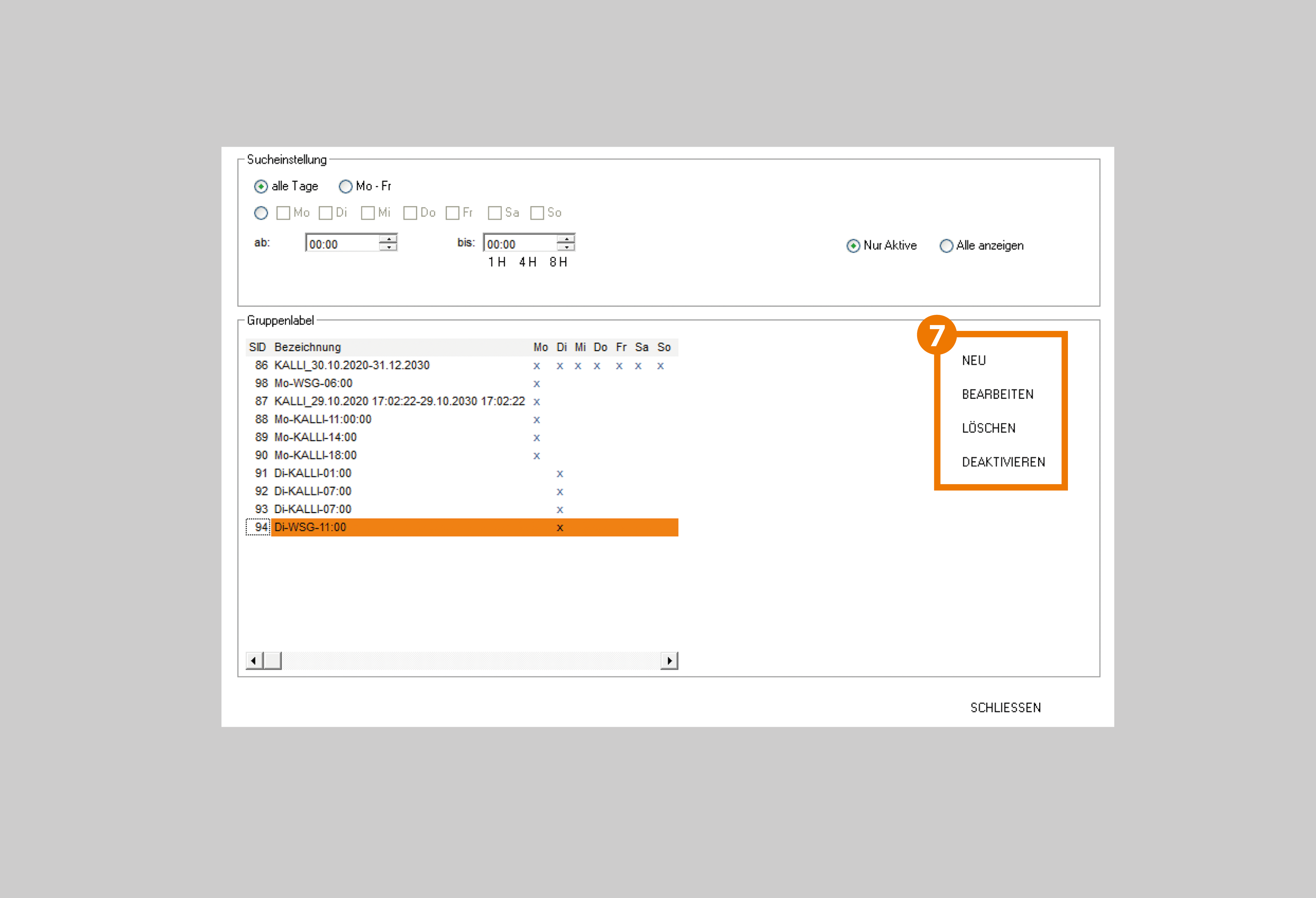Viewport: 1316px width, 898px height.
Task: Select the 'Mo - Fr' radio option
Action: 345,186
